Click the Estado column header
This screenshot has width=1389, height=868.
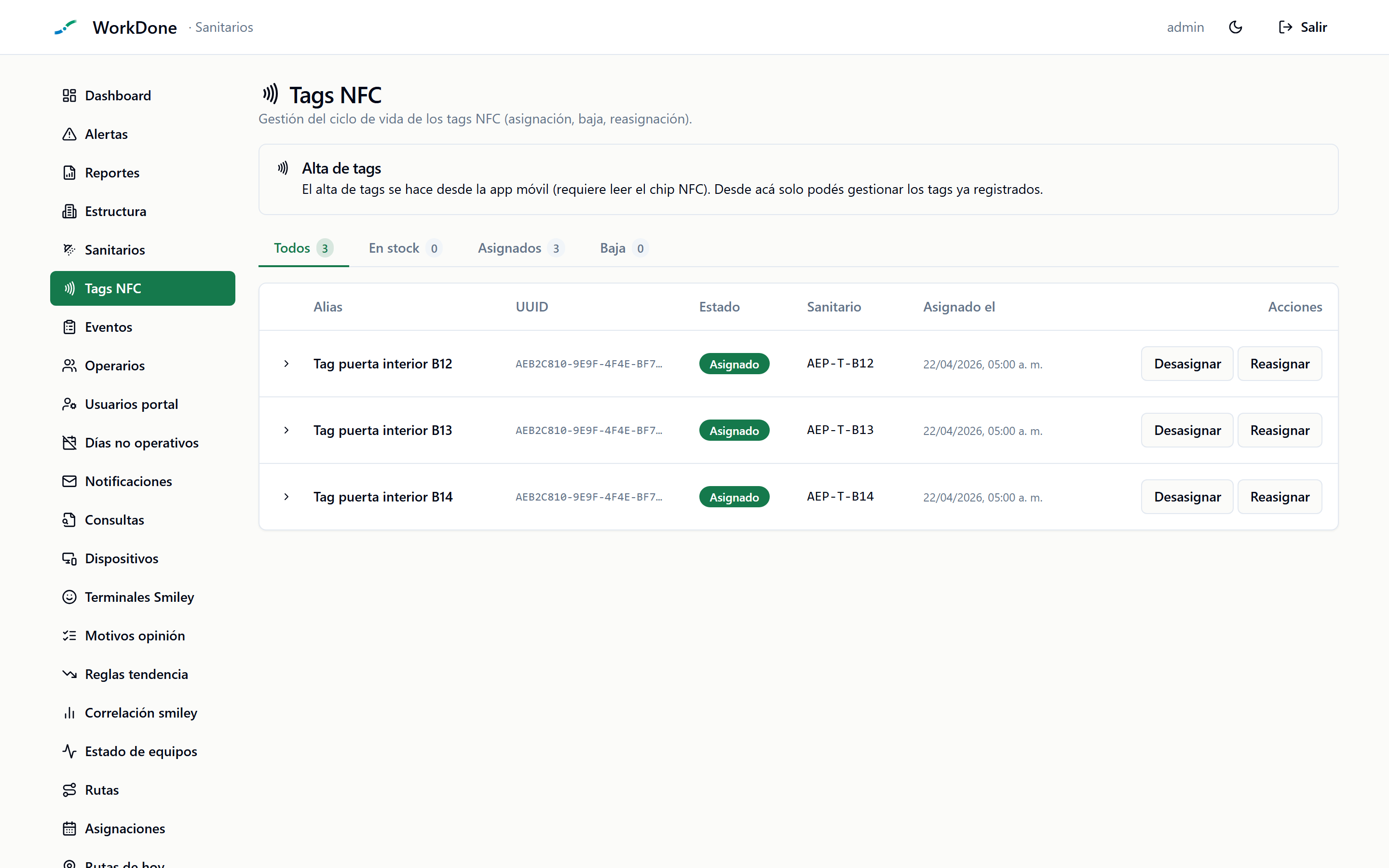719,307
